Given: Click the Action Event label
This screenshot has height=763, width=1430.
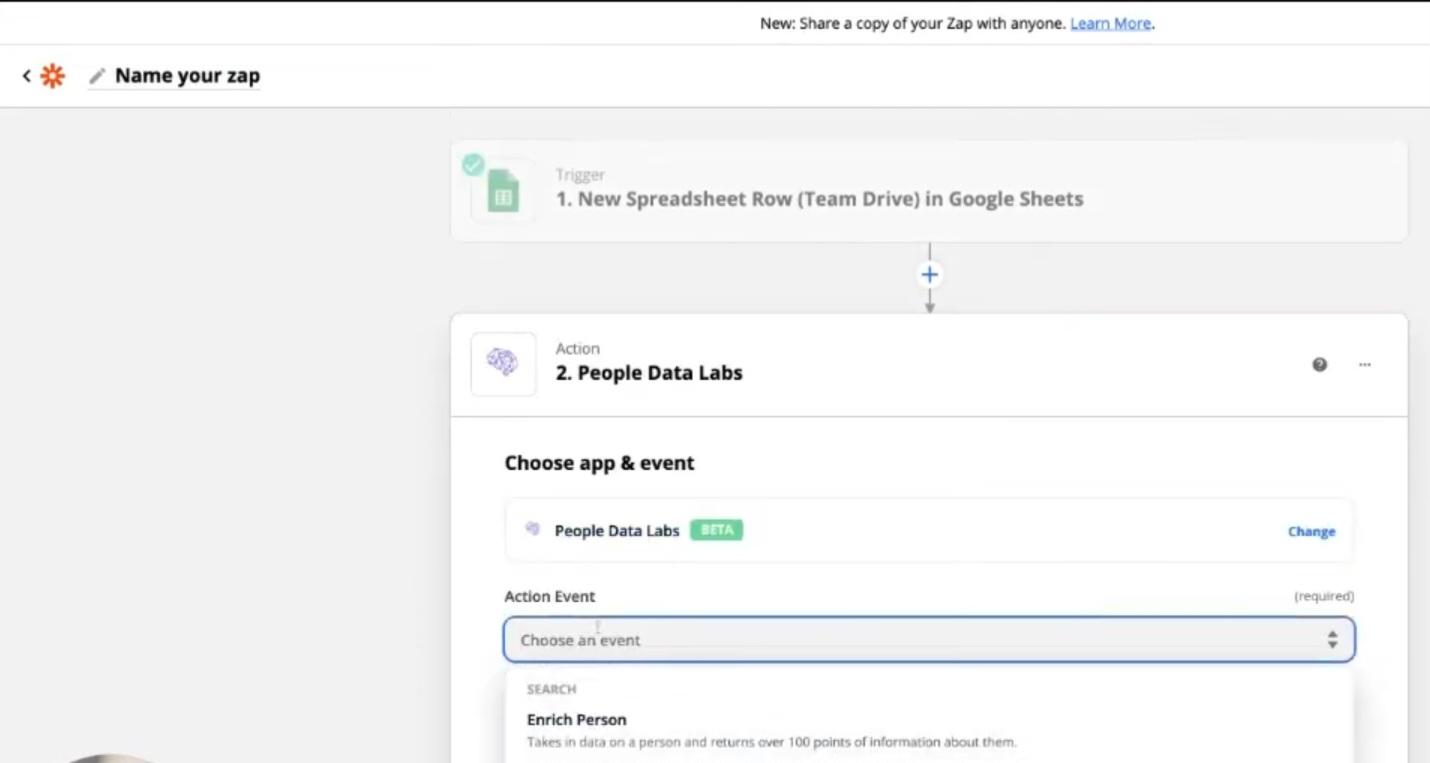Looking at the screenshot, I should point(549,596).
